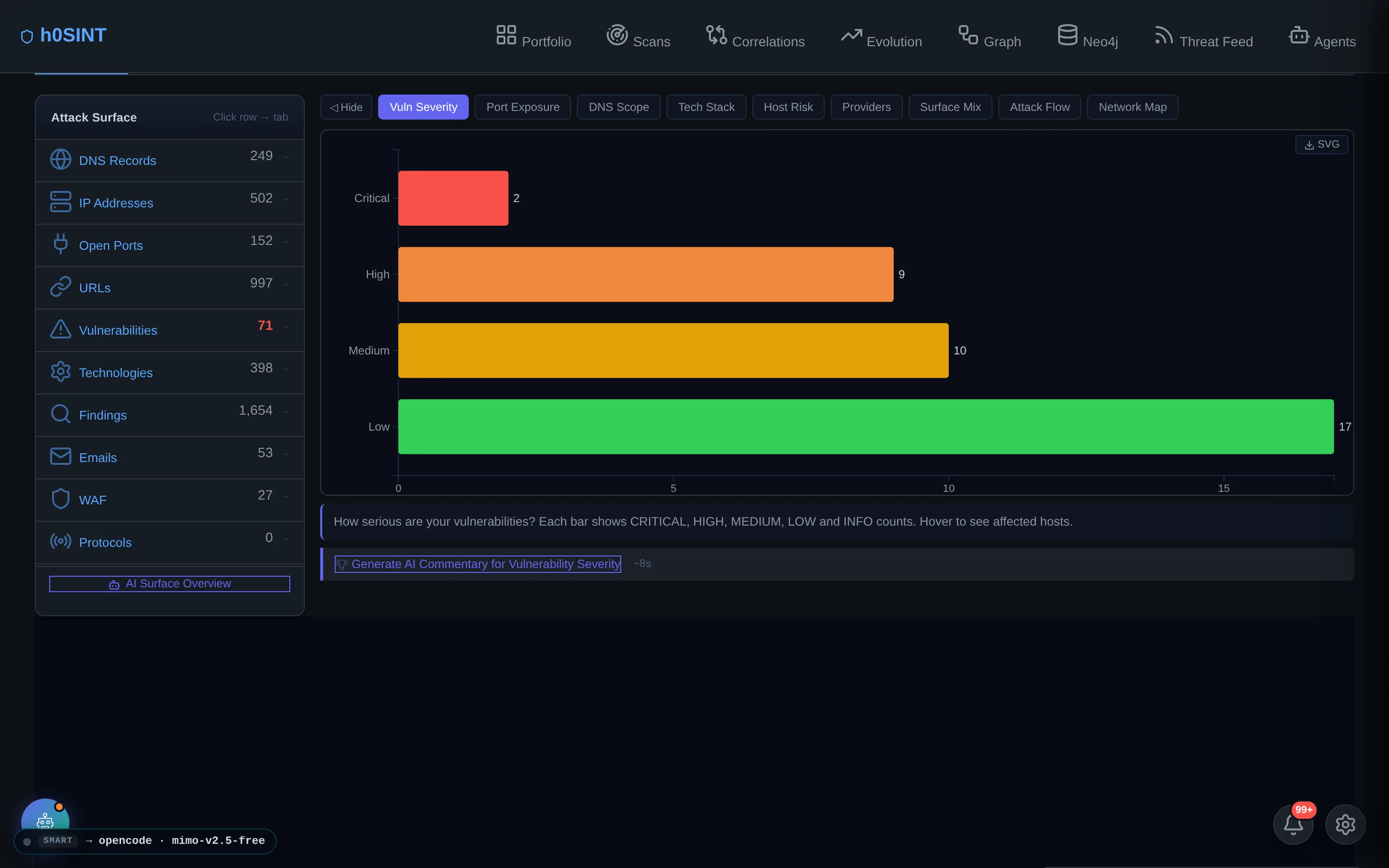Click the shield icon for WAF

pyautogui.click(x=60, y=499)
